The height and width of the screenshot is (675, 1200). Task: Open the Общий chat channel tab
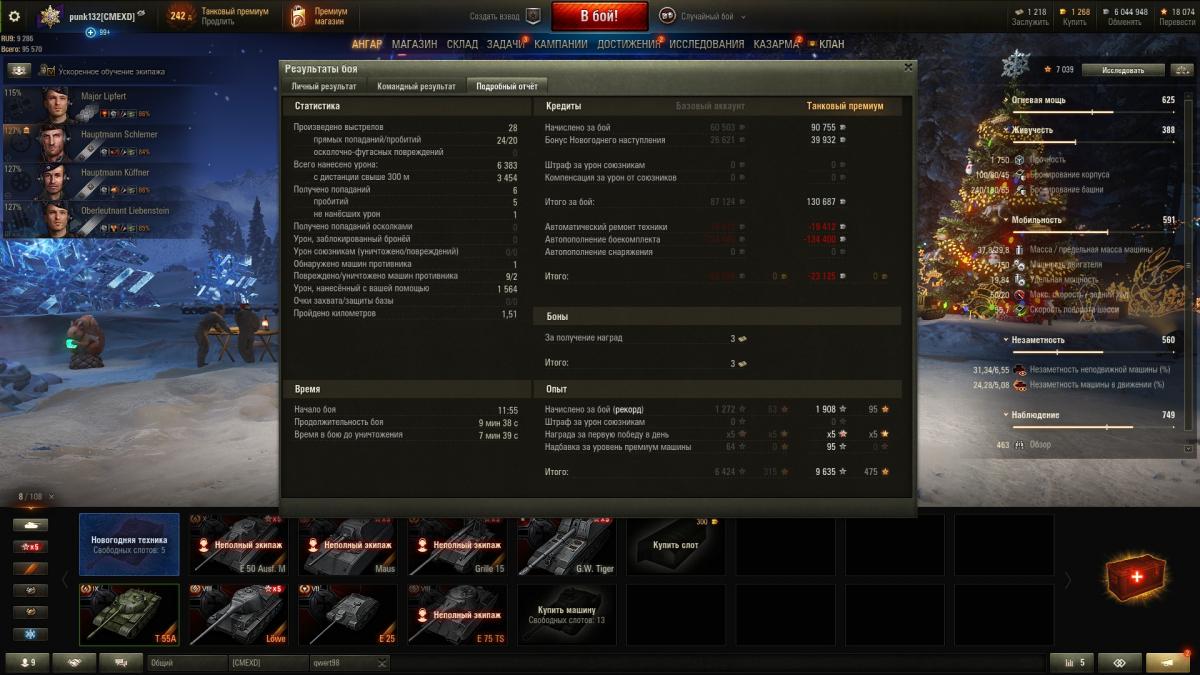coord(186,662)
